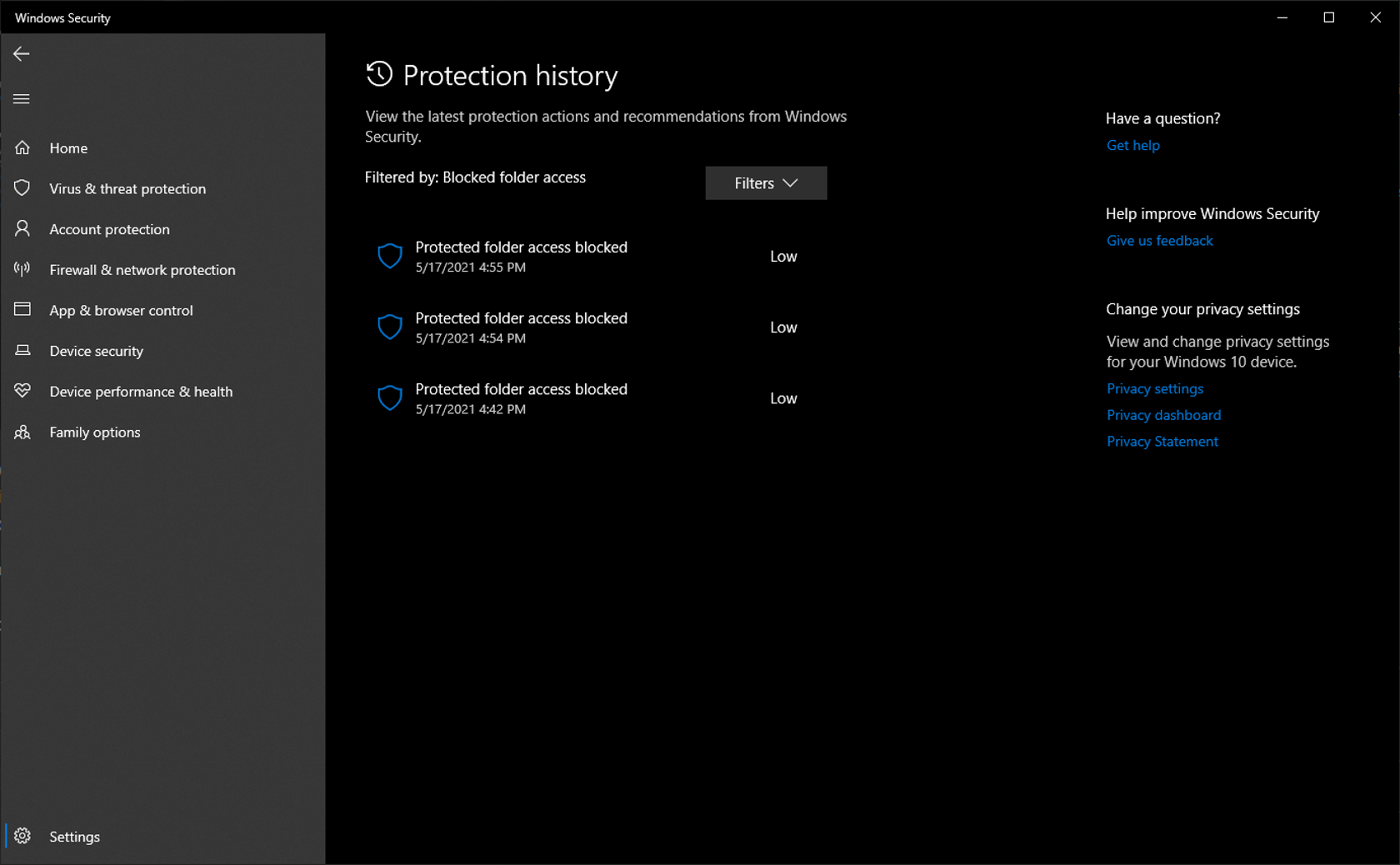The height and width of the screenshot is (865, 1400).
Task: Toggle the hamburger navigation menu
Action: point(22,99)
